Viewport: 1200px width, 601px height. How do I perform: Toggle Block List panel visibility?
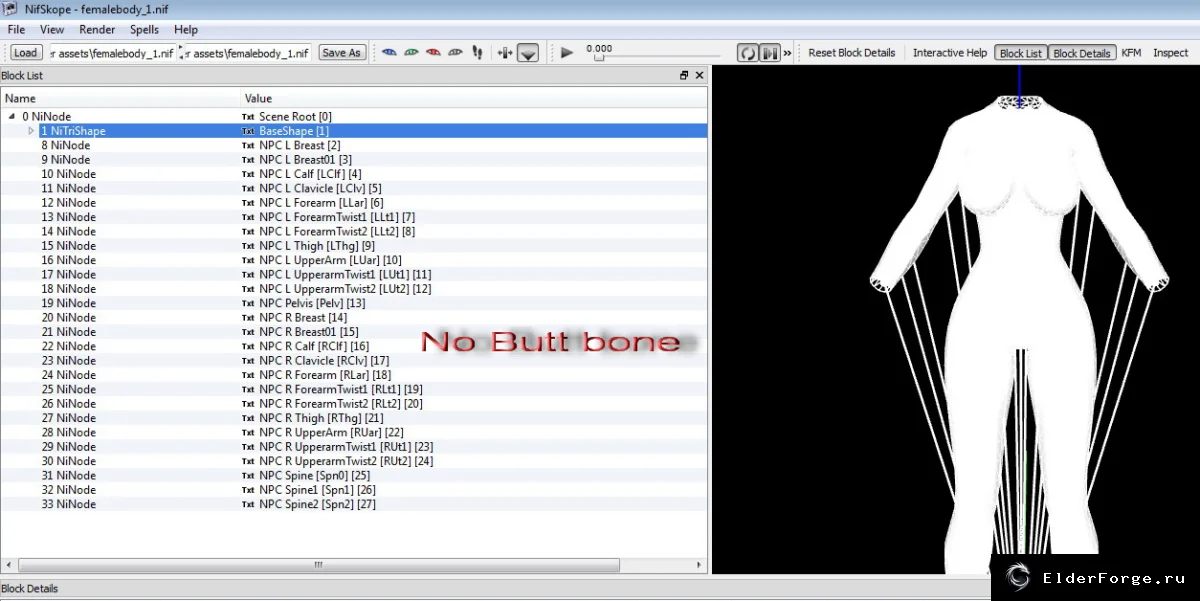coord(1021,53)
